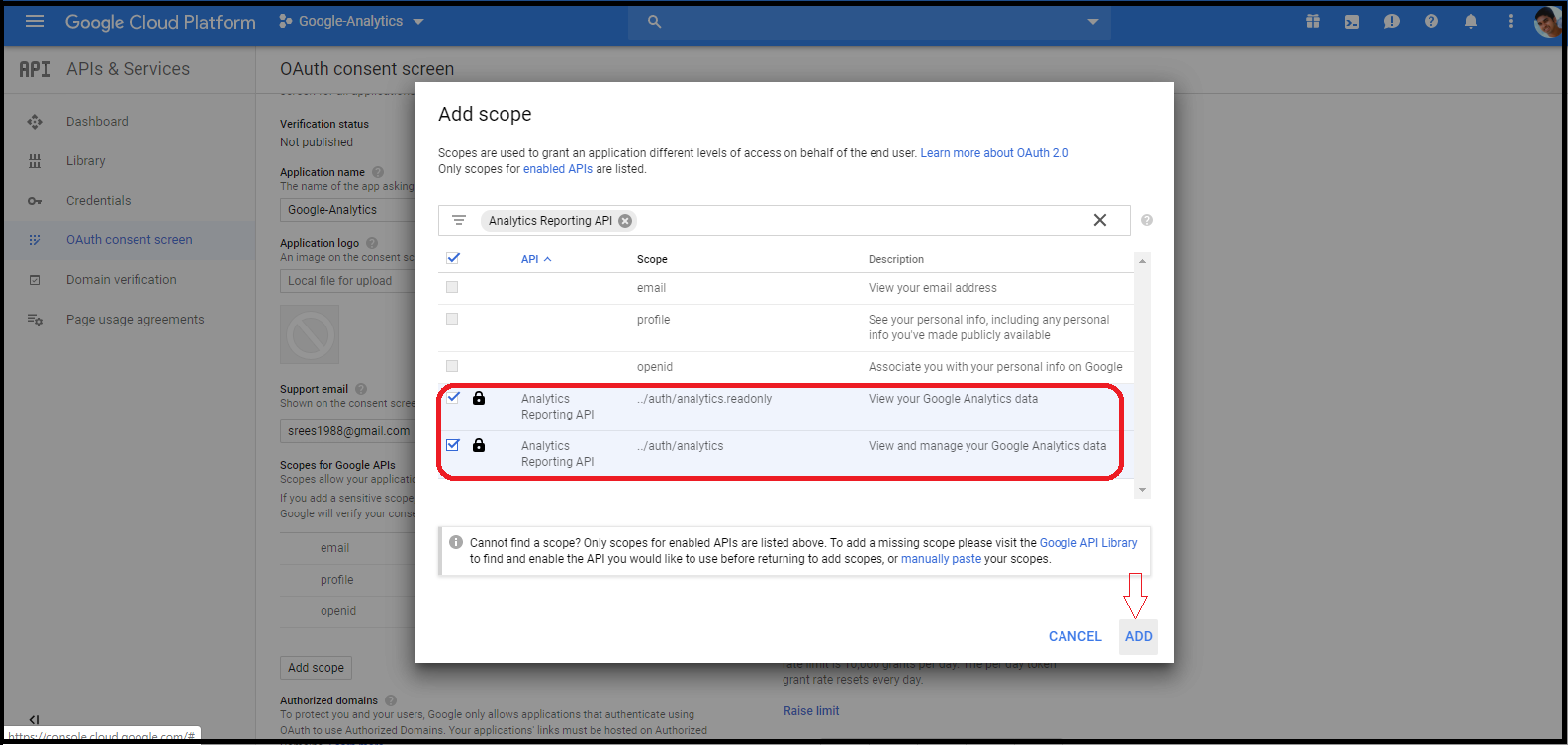Open the Google-Analytics project selector dropdown

(x=351, y=21)
